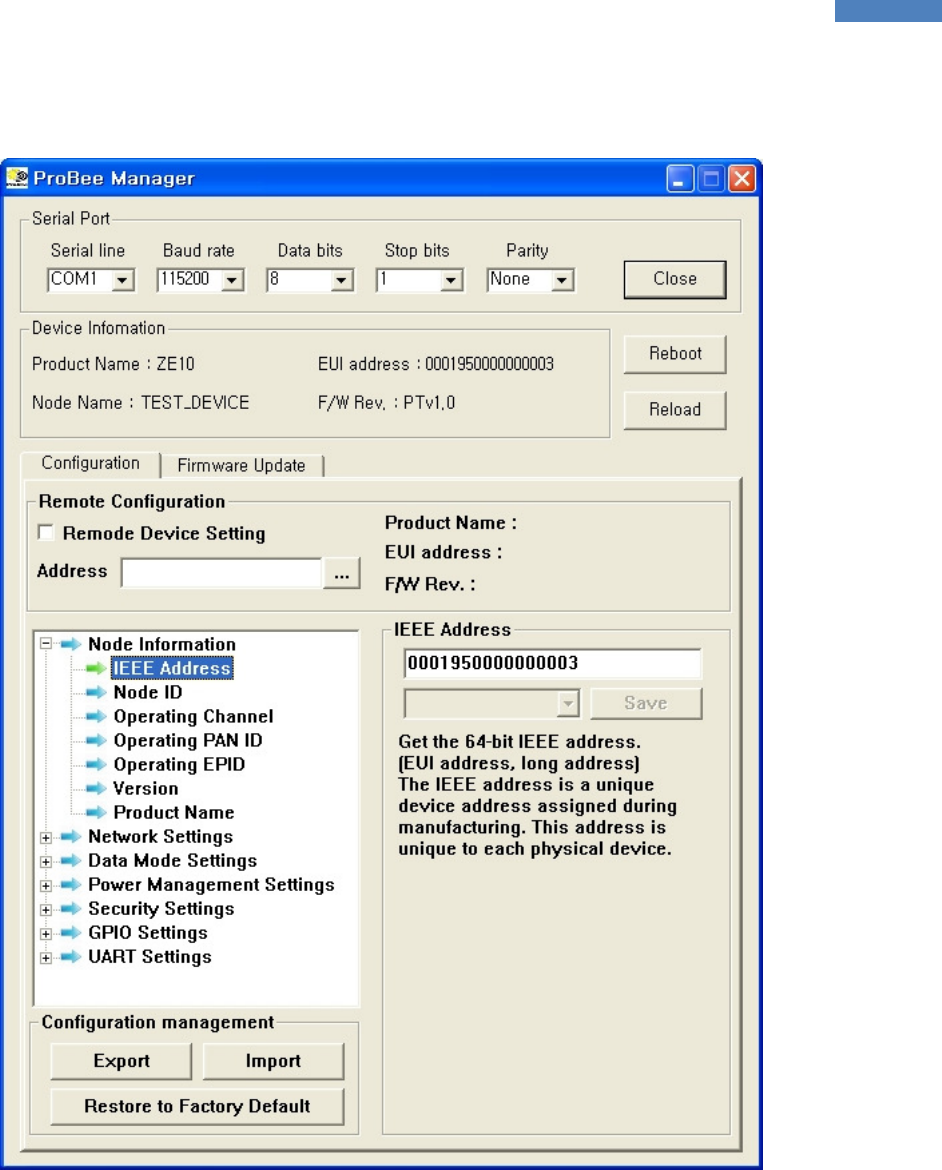Select Operating PAN ID in the tree
The width and height of the screenshot is (942, 1170).
point(187,740)
